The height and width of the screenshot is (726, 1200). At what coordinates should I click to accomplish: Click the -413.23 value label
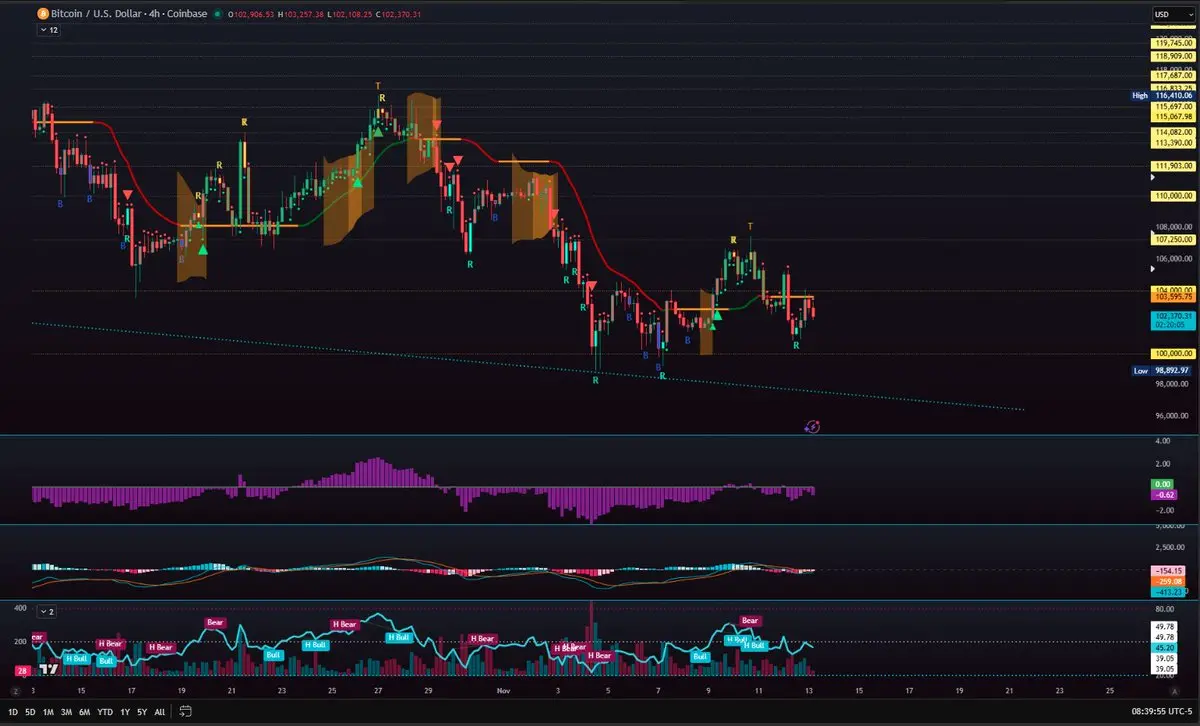(x=1169, y=591)
